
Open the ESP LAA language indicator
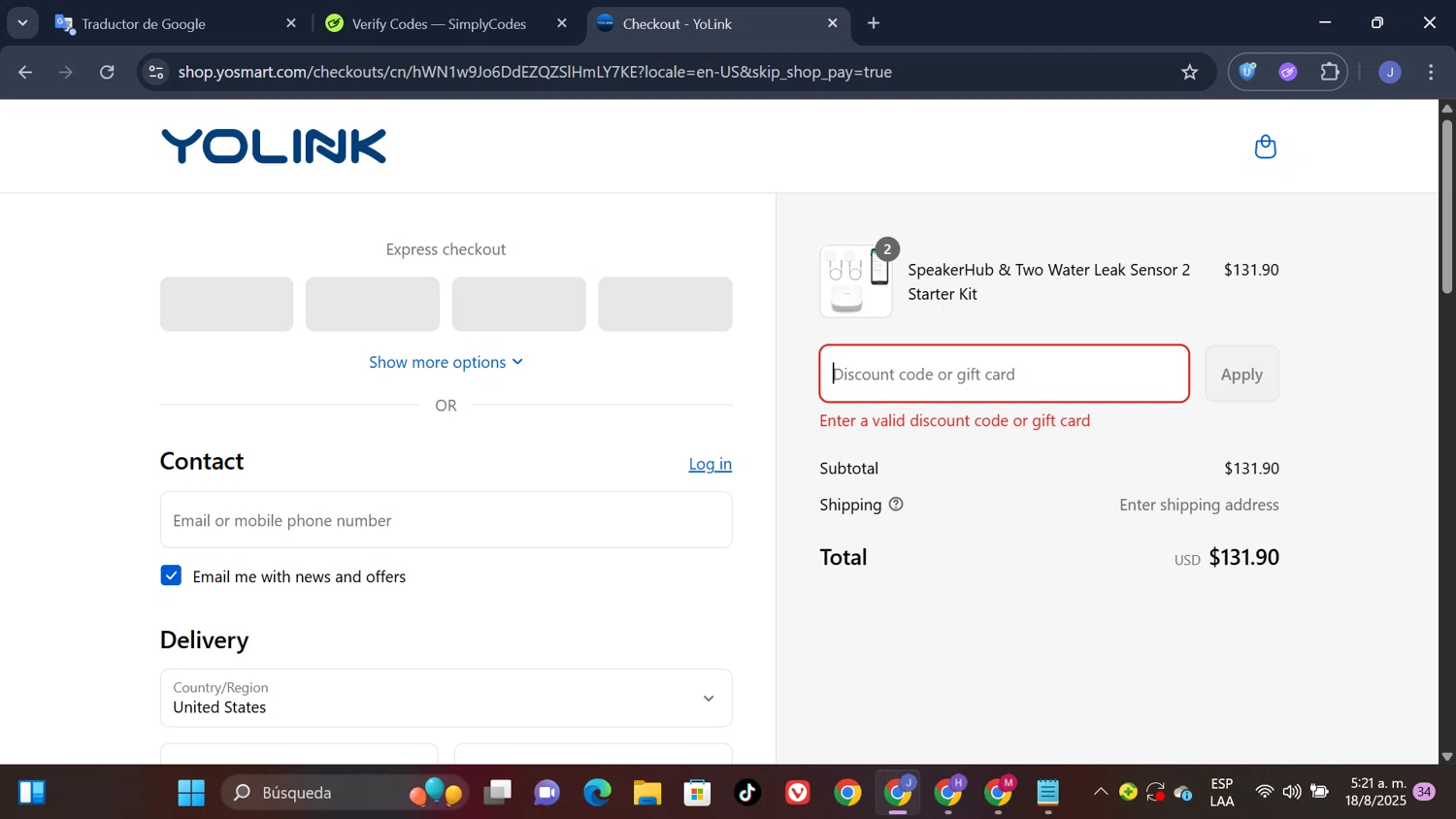tap(1222, 793)
